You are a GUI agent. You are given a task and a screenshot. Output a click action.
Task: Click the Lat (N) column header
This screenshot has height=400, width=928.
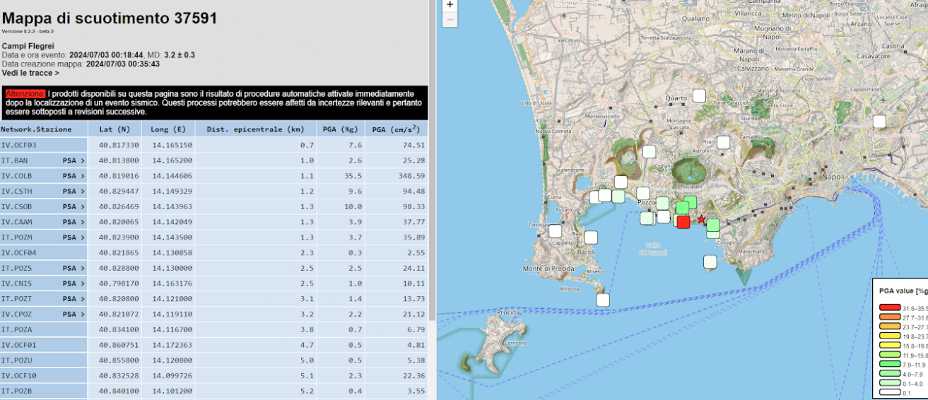point(116,129)
